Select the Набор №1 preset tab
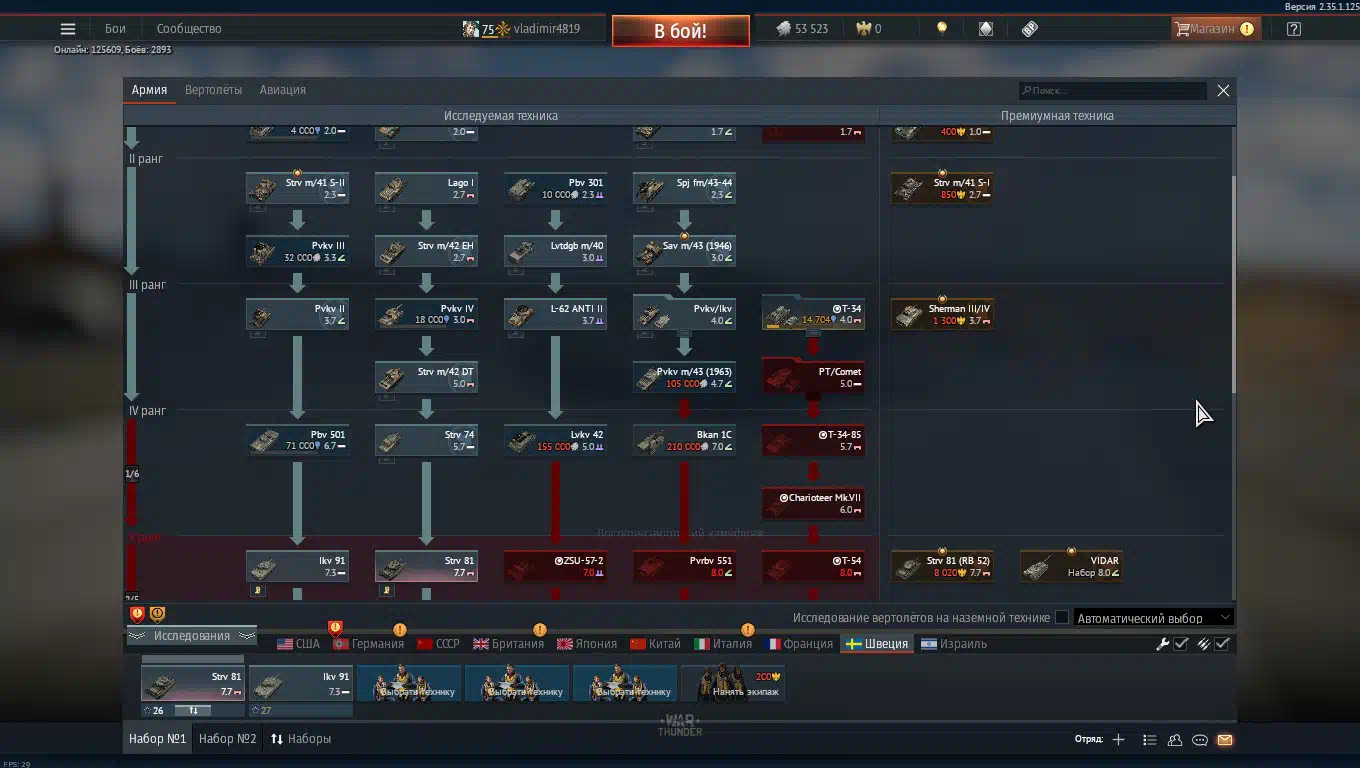 tap(157, 739)
